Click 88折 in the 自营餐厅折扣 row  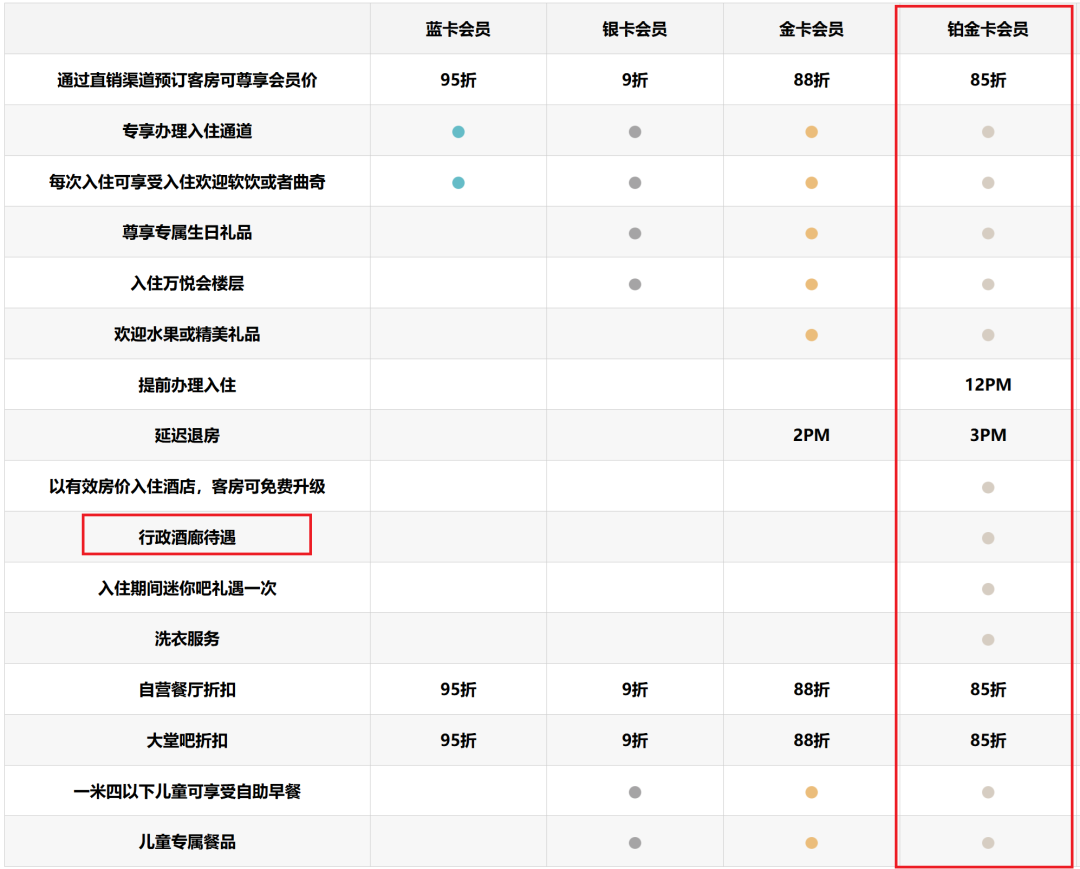[811, 690]
